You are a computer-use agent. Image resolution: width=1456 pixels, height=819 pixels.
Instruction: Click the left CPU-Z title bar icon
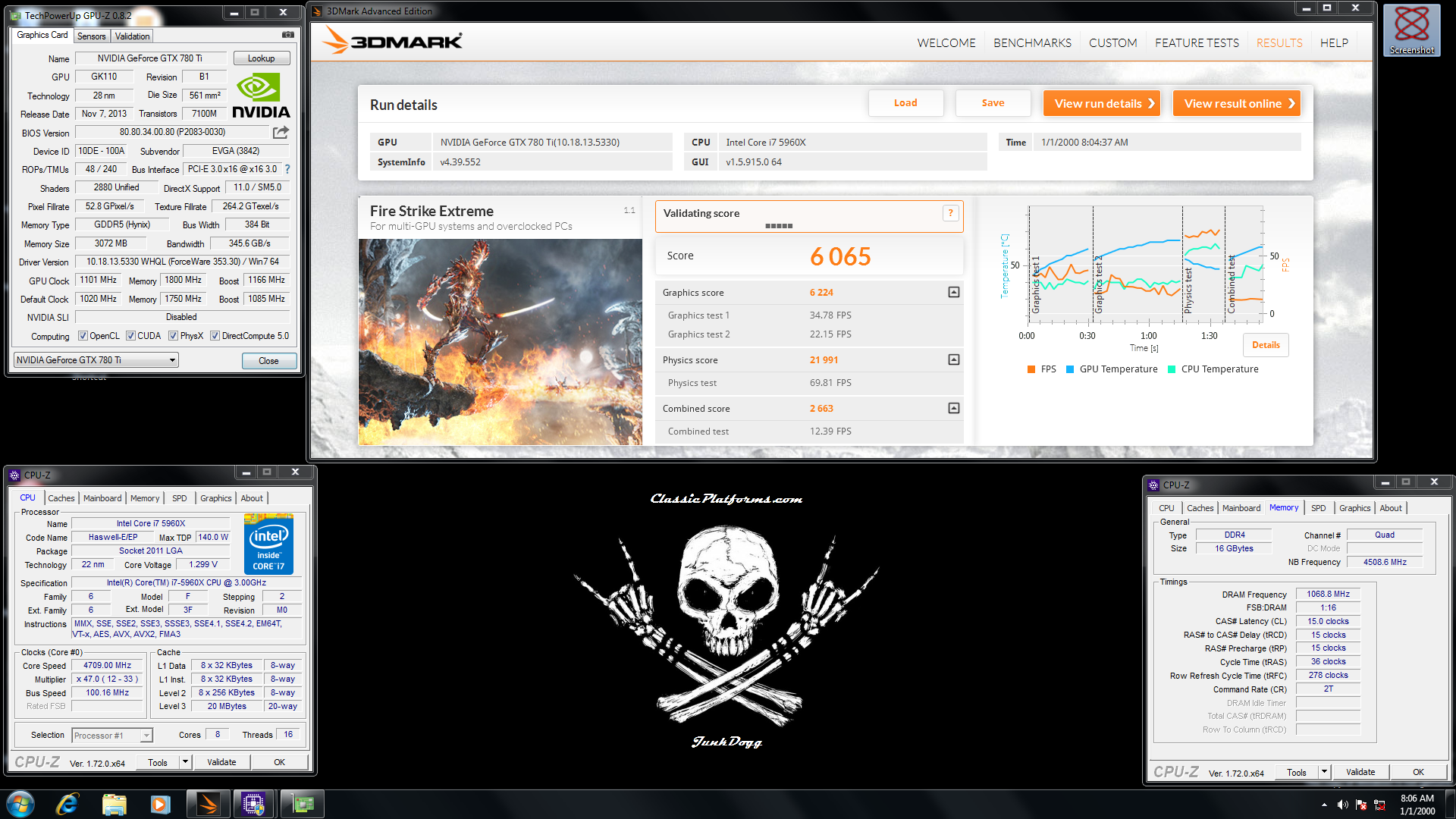[14, 475]
